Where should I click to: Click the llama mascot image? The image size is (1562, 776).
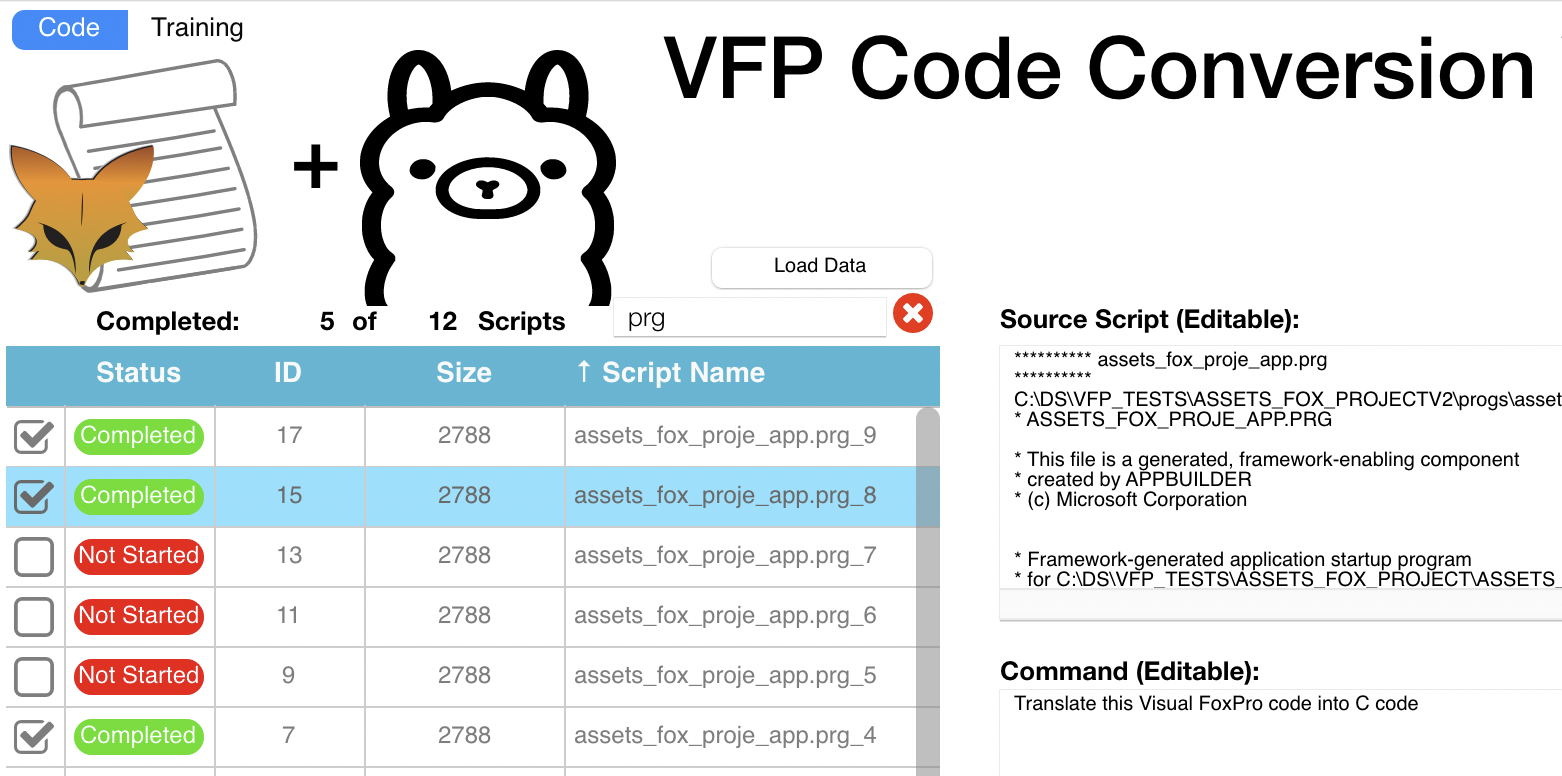pos(487,180)
